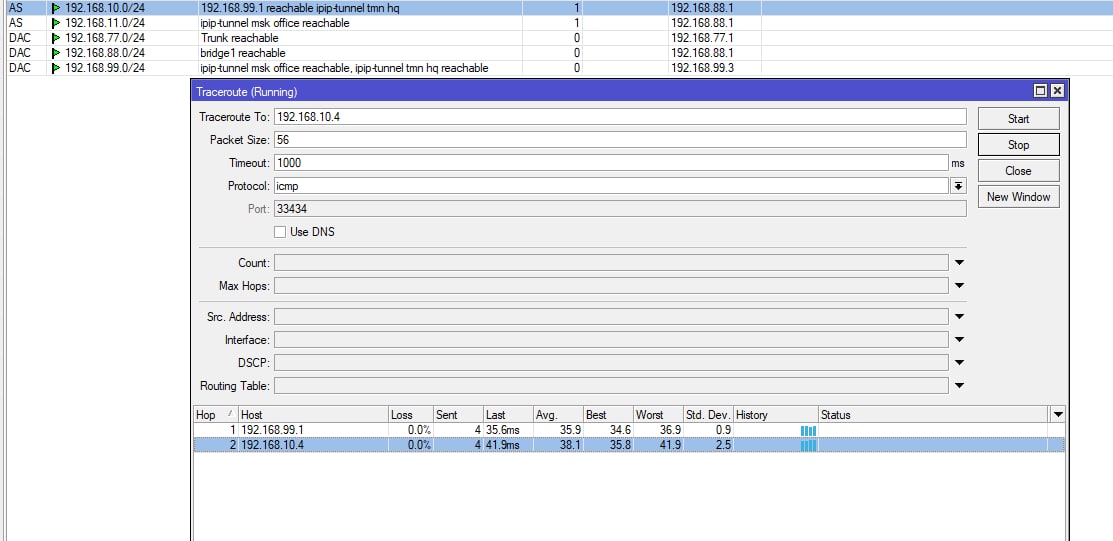Click active-route arrow icon for 192.168.11.0/24
The height and width of the screenshot is (541, 1113).
pos(56,23)
